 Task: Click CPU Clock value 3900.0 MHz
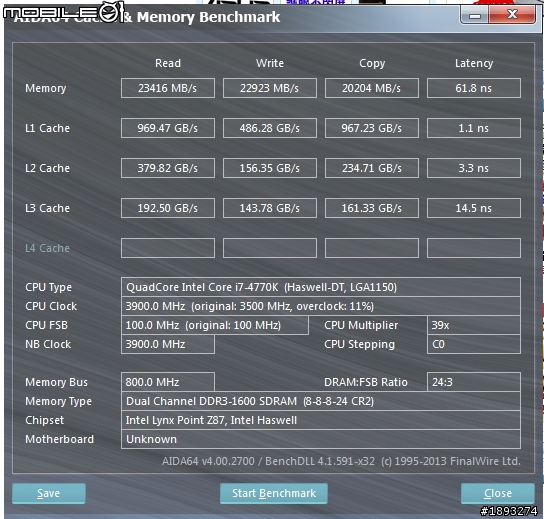[x=321, y=306]
